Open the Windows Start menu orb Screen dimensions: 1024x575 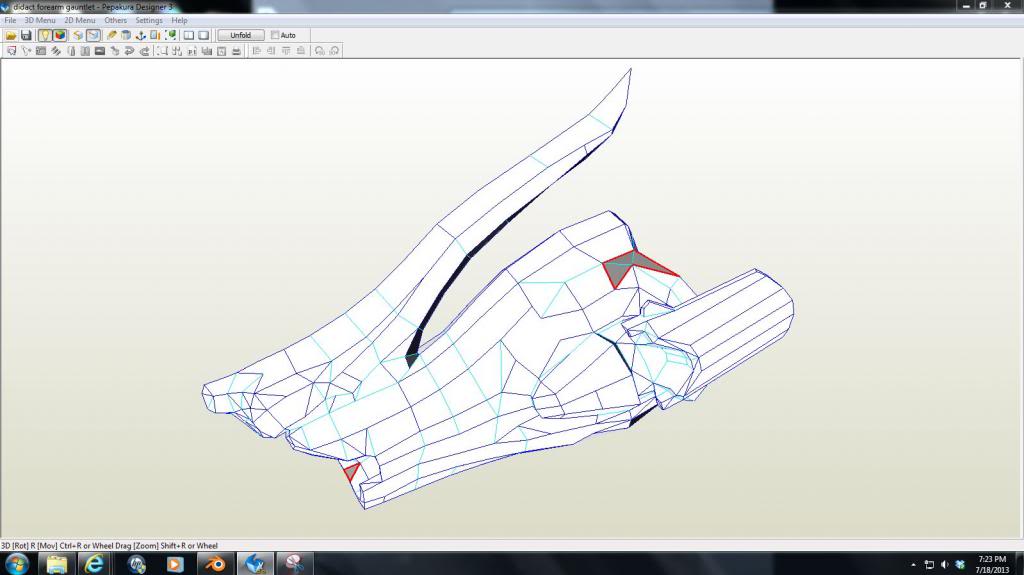pos(16,563)
